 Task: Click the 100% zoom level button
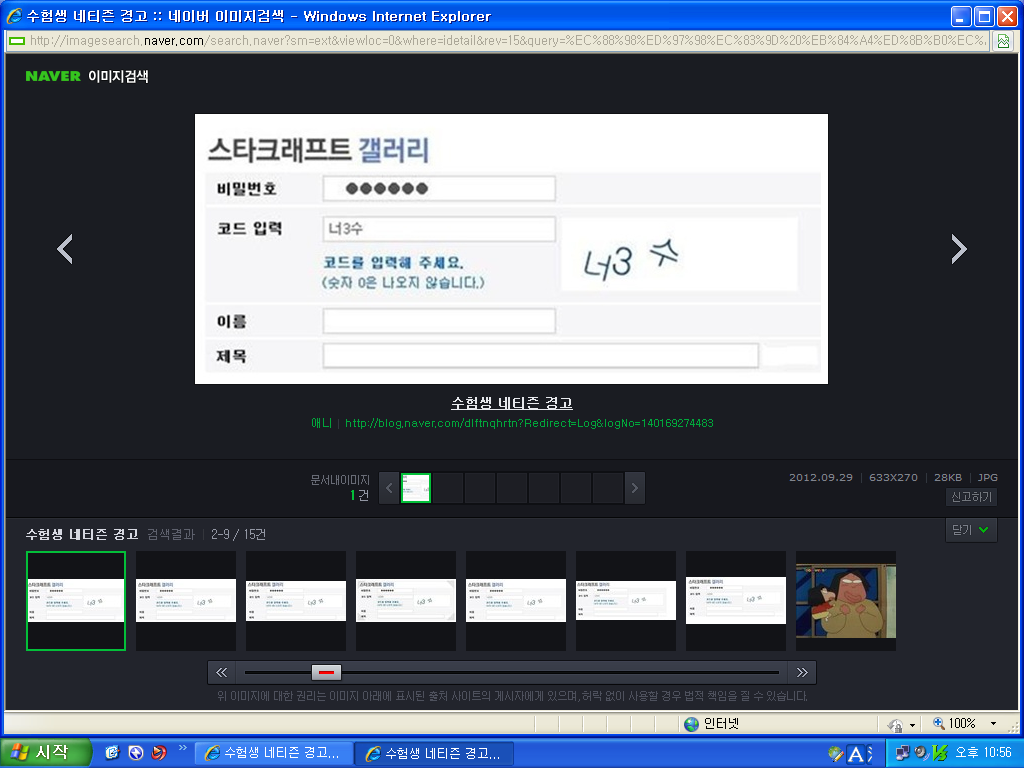(954, 724)
